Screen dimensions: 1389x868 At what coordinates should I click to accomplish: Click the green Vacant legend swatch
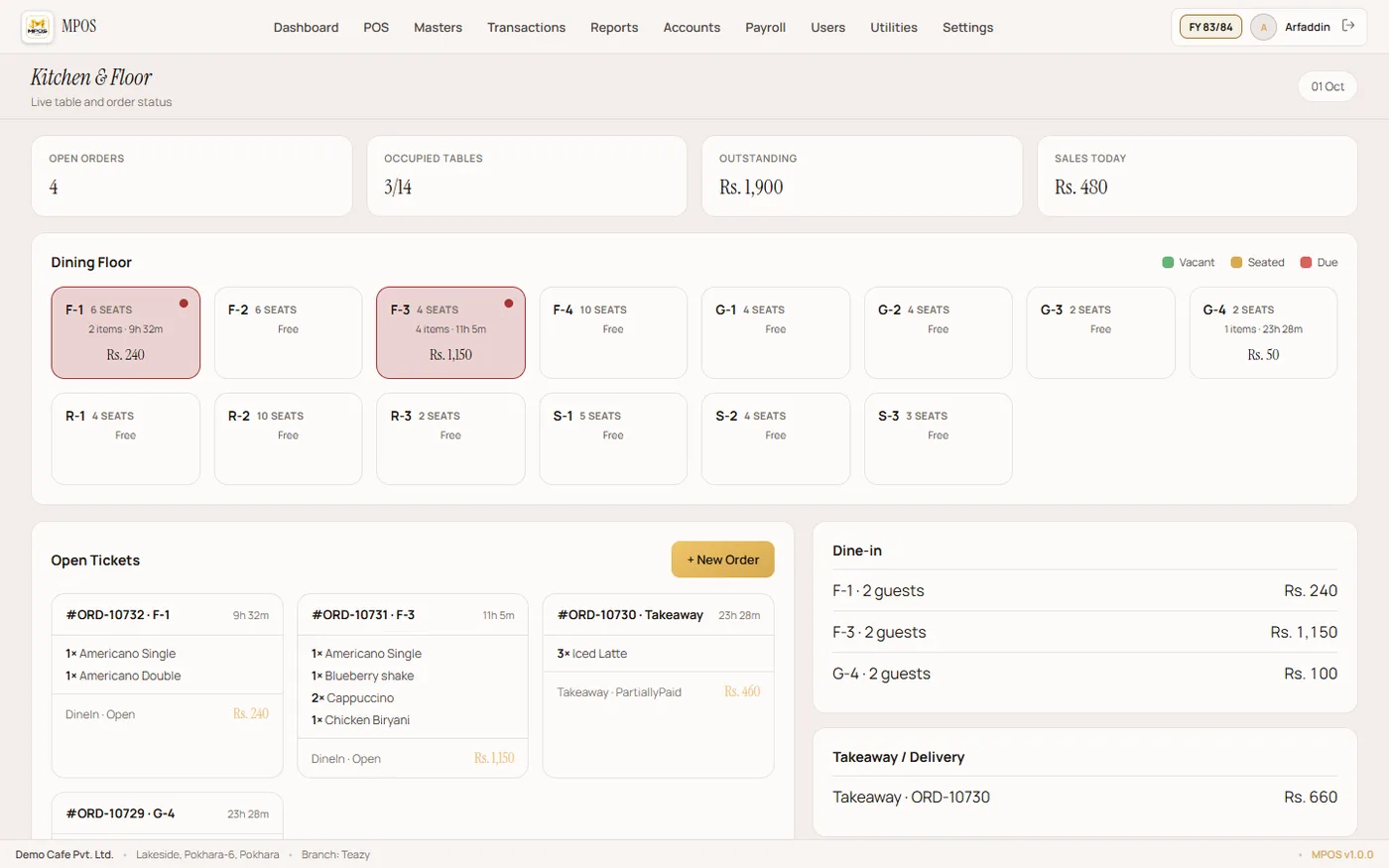(1168, 262)
